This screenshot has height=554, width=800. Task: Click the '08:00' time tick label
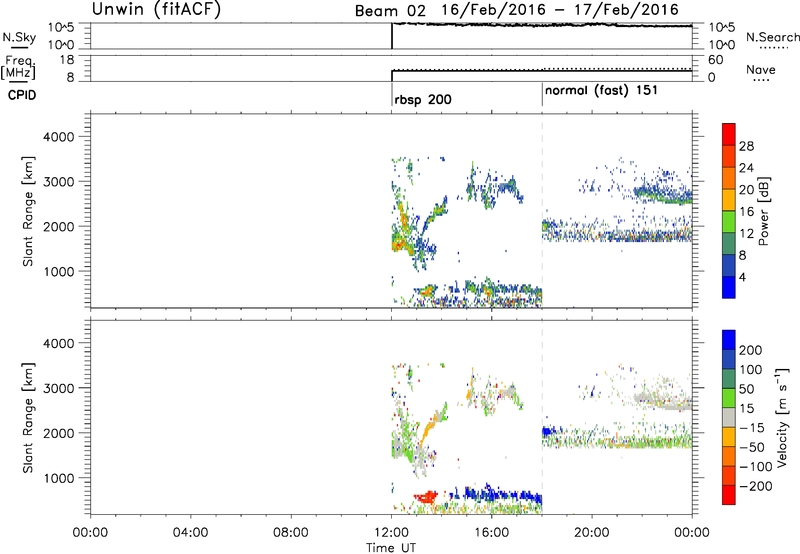[x=290, y=533]
